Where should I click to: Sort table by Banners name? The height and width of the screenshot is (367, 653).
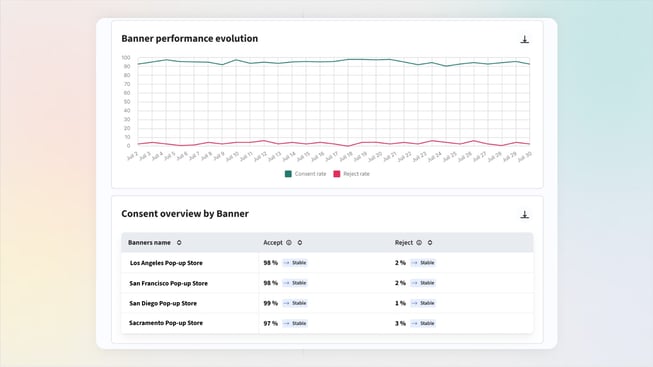point(179,242)
